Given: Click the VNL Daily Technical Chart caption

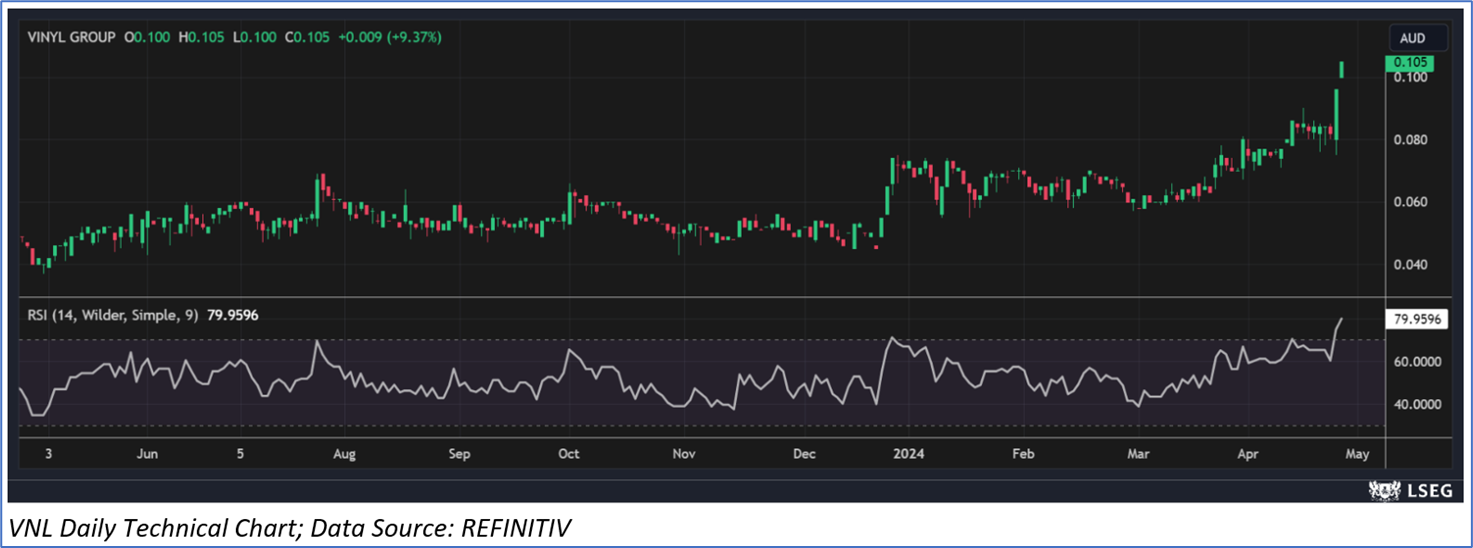Looking at the screenshot, I should pyautogui.click(x=291, y=527).
